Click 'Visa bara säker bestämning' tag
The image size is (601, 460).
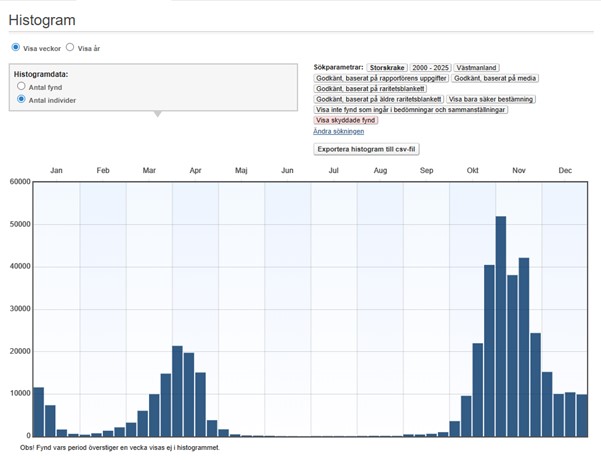(491, 99)
